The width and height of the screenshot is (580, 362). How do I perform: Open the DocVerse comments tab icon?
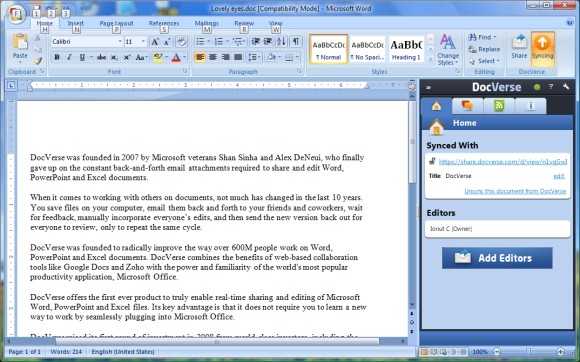(467, 106)
